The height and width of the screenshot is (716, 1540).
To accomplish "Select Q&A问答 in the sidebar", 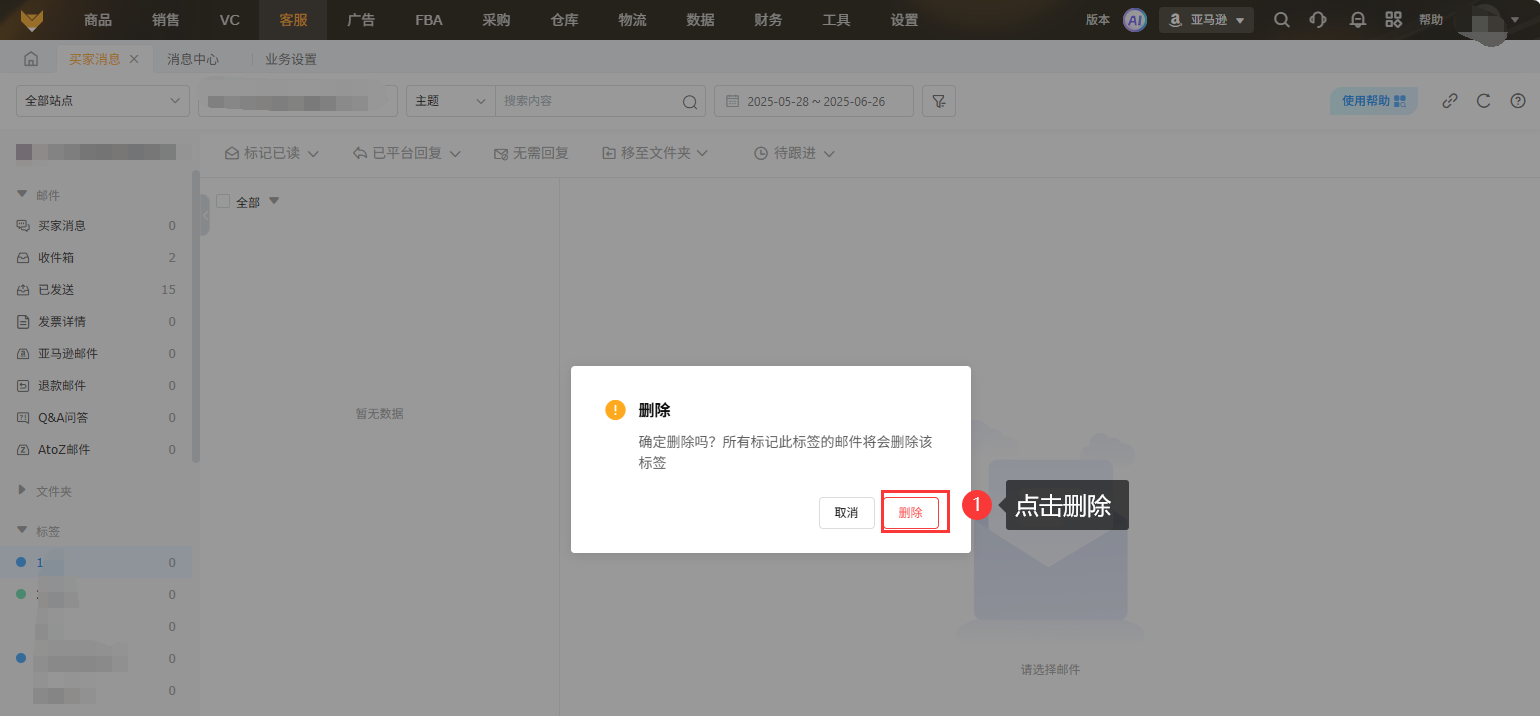I will pos(96,418).
